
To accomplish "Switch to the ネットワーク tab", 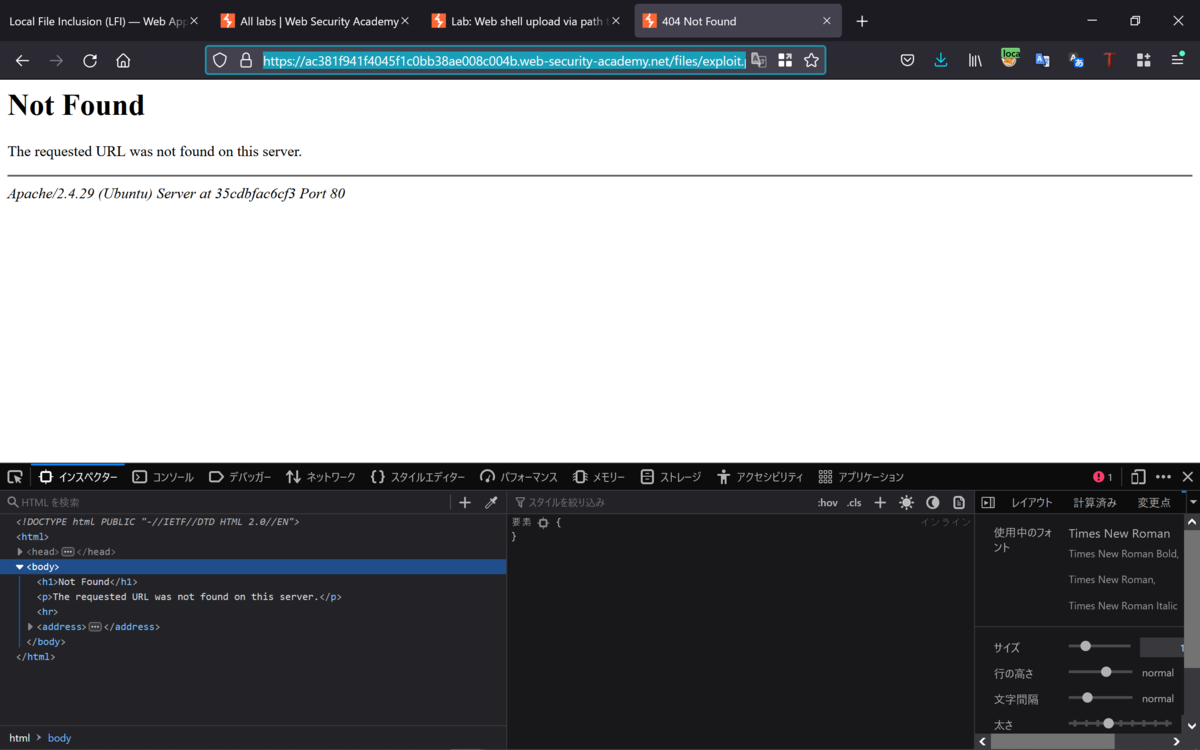I will point(321,477).
